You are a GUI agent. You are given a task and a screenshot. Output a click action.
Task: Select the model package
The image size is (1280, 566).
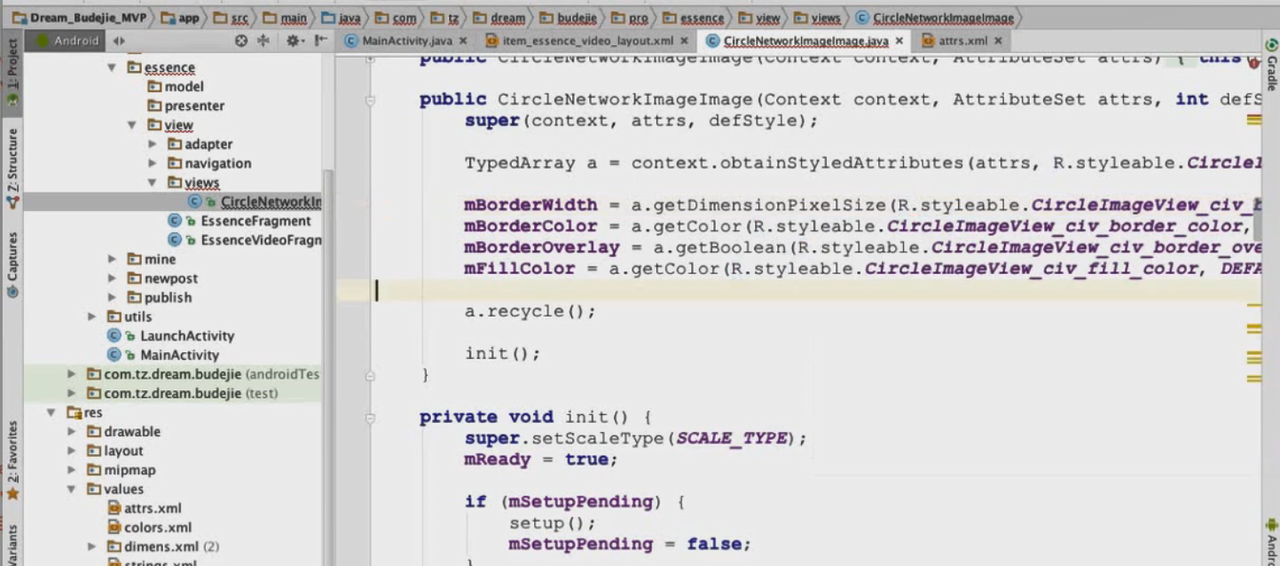pyautogui.click(x=176, y=87)
